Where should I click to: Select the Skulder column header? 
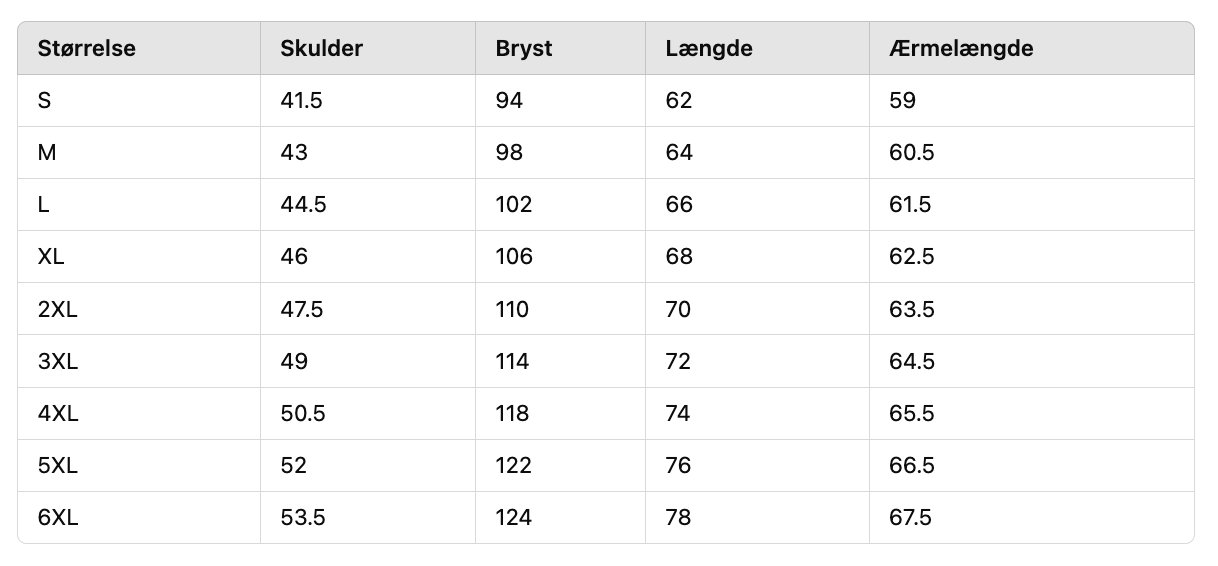tap(321, 49)
